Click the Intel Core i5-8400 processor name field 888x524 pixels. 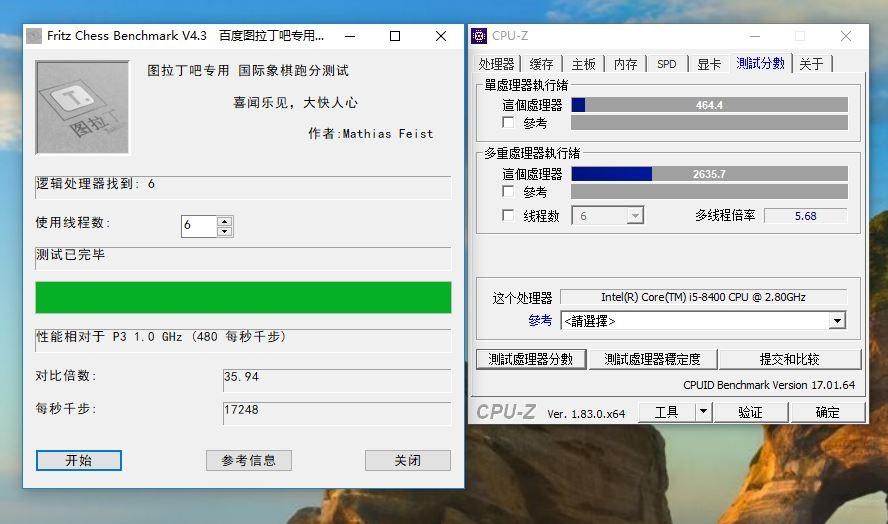pos(703,297)
